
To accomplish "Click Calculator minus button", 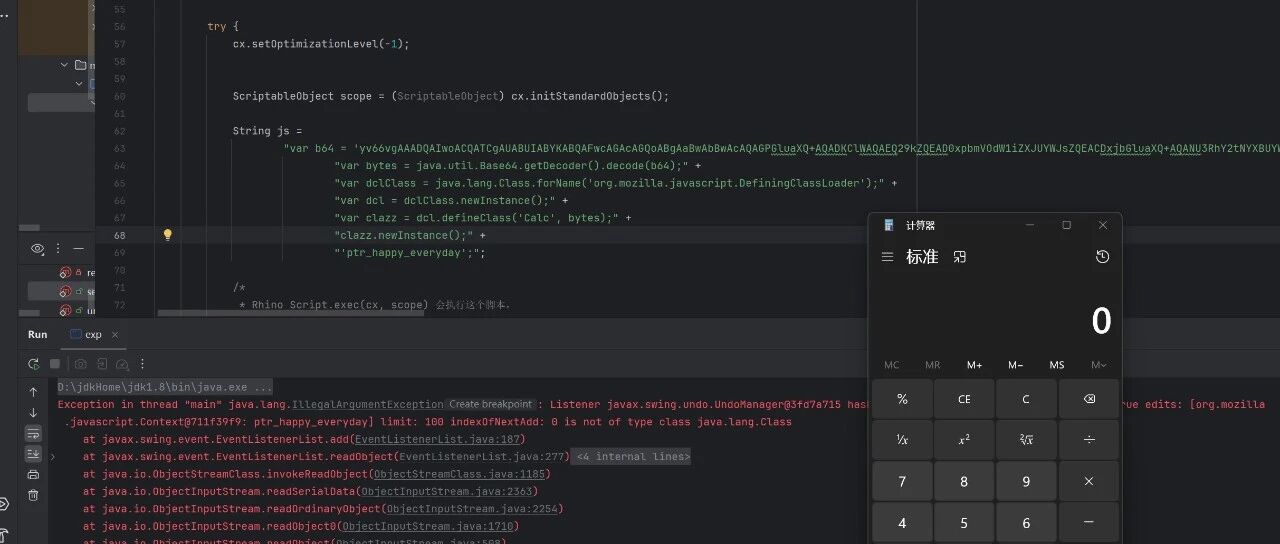I will pyautogui.click(x=1088, y=522).
